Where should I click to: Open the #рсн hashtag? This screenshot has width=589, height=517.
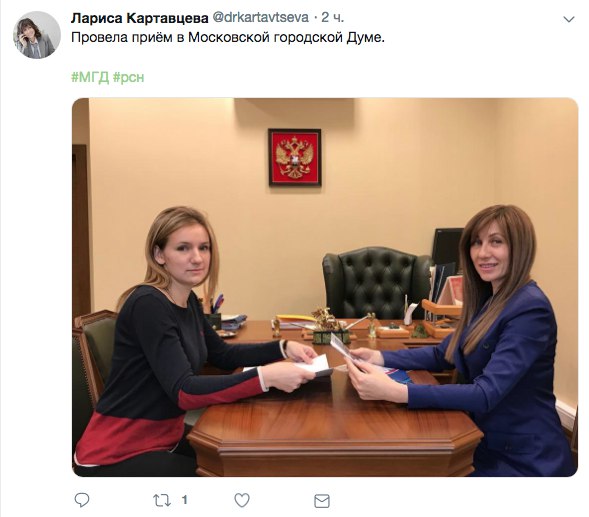pyautogui.click(x=128, y=77)
